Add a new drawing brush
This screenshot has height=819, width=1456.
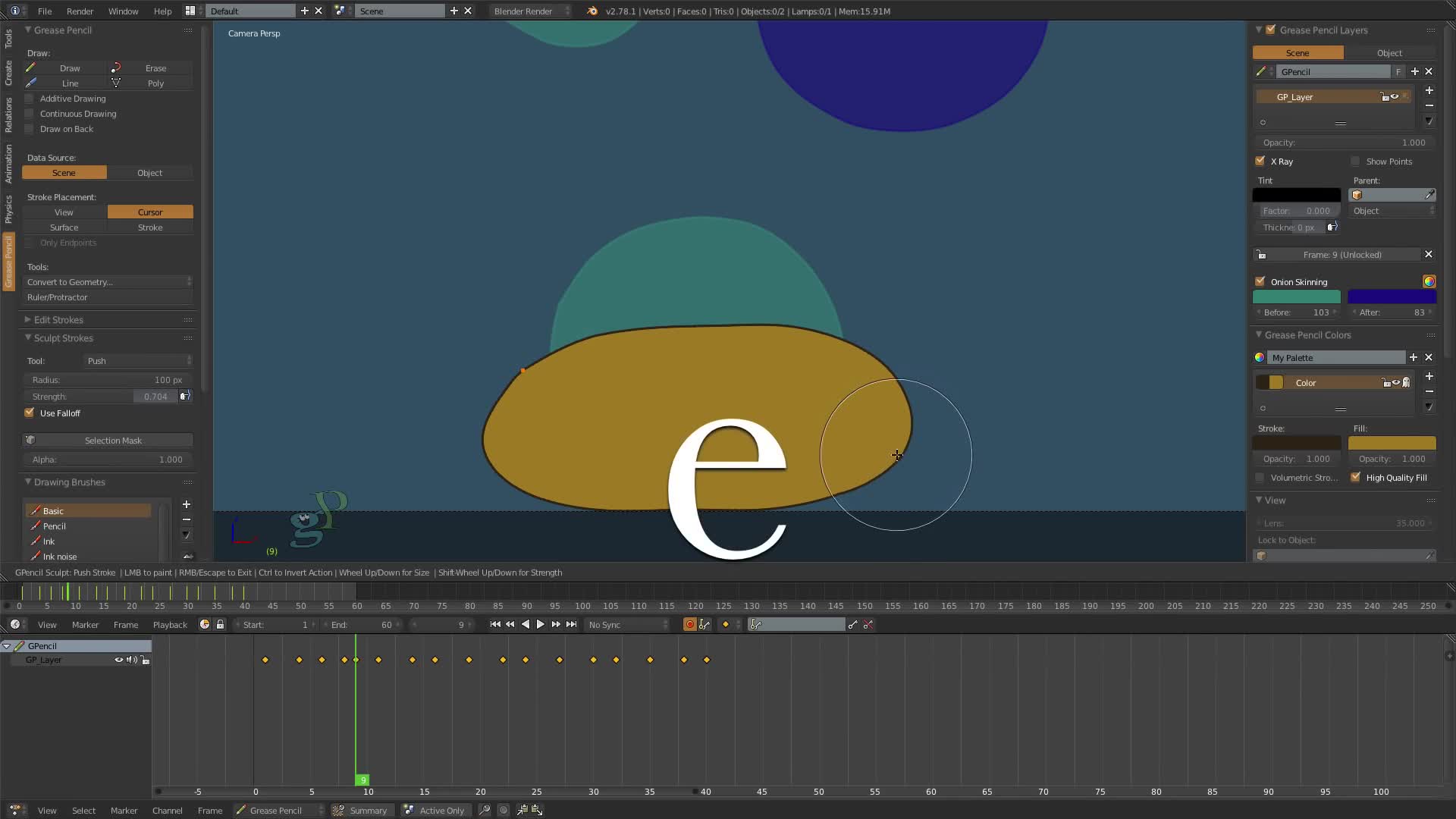(x=187, y=504)
